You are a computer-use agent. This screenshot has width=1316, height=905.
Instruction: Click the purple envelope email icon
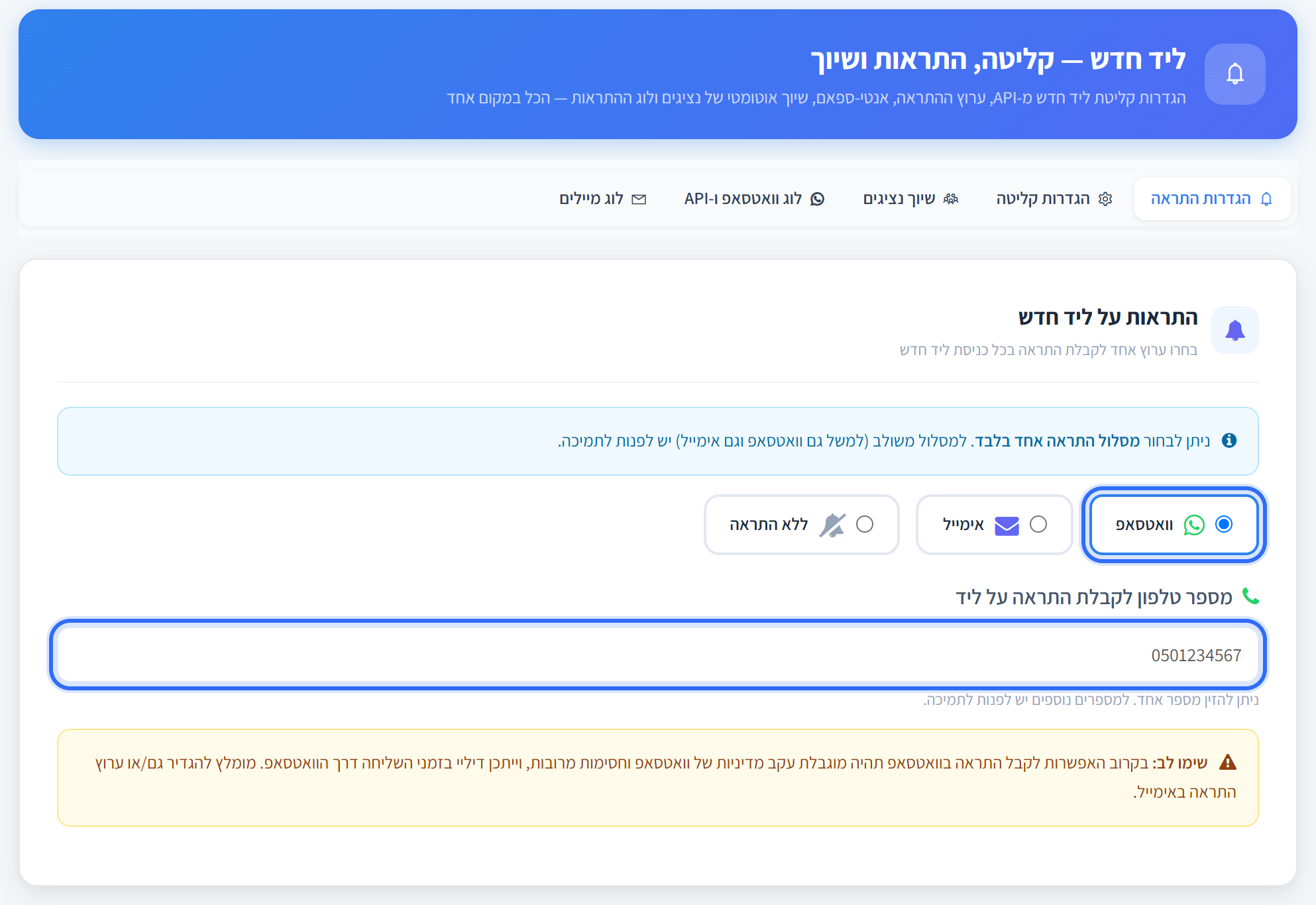click(x=1007, y=525)
